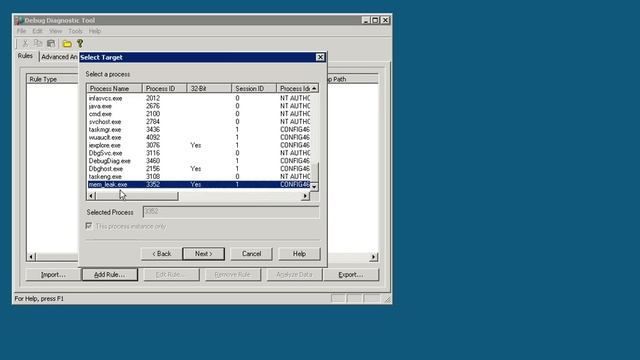Minimize the Debug Diagnostic Tool window

(366, 20)
